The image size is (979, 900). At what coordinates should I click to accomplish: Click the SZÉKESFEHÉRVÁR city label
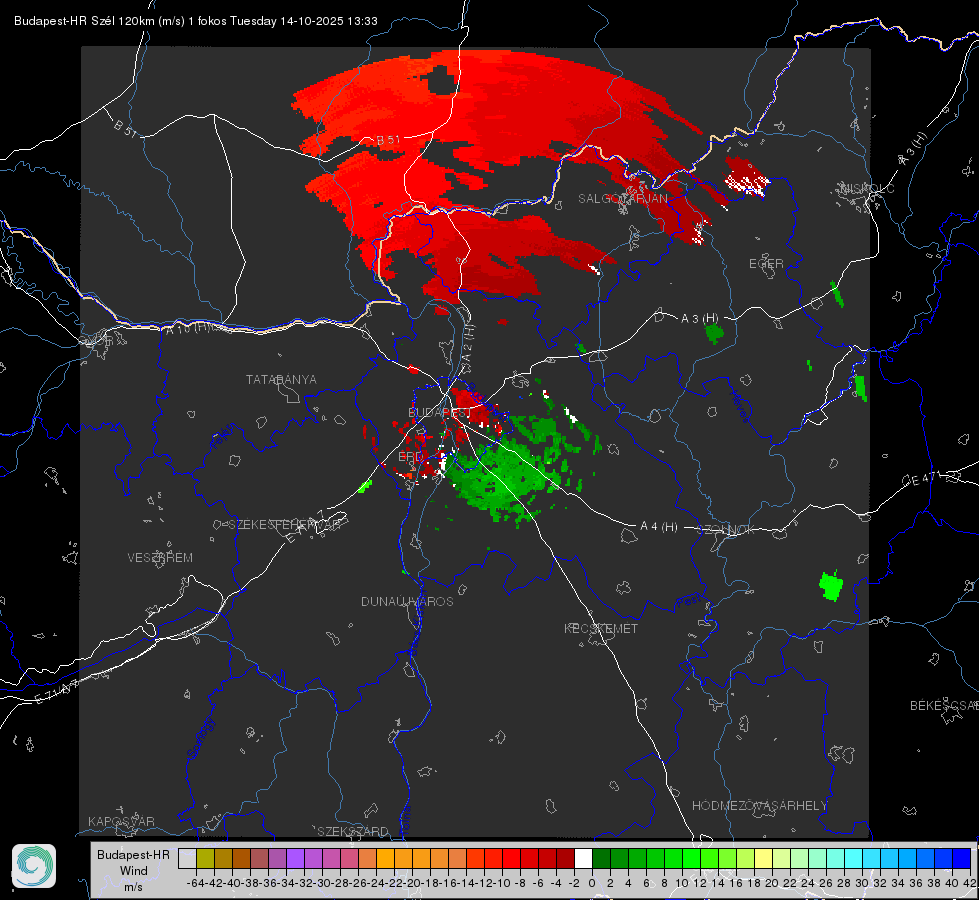[285, 525]
